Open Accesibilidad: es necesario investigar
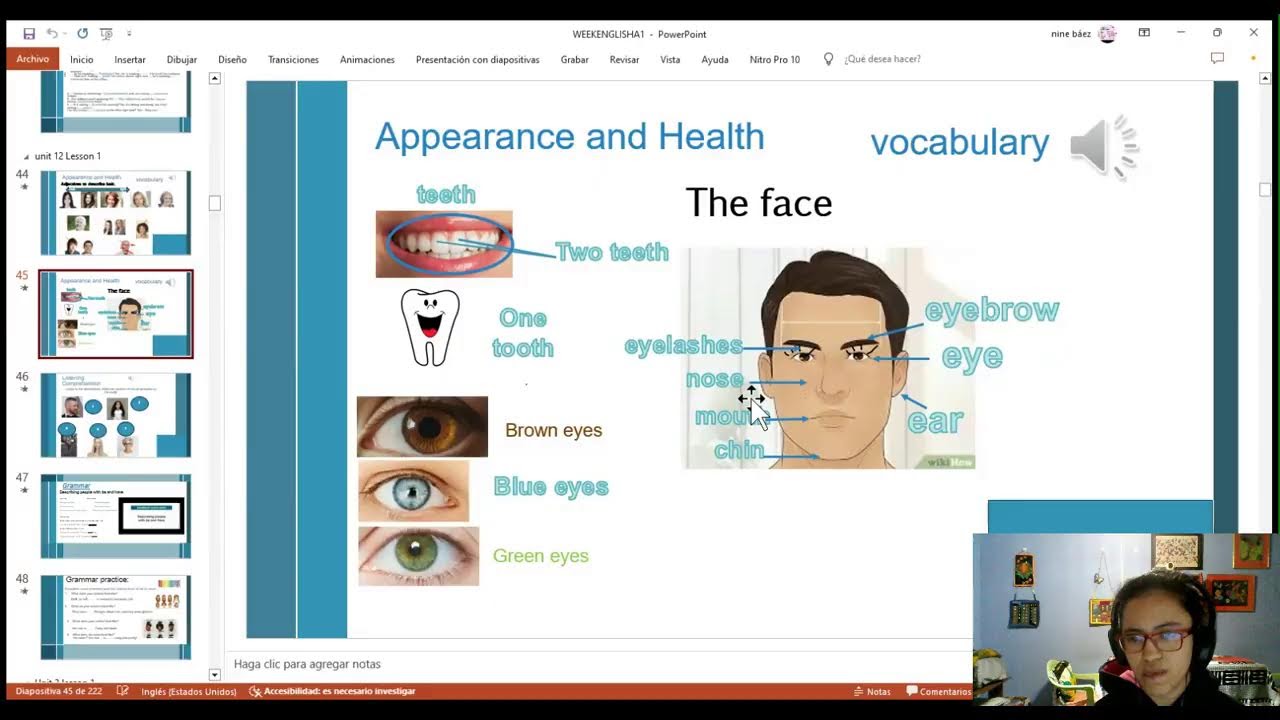Viewport: 1280px width, 720px height. pos(331,692)
